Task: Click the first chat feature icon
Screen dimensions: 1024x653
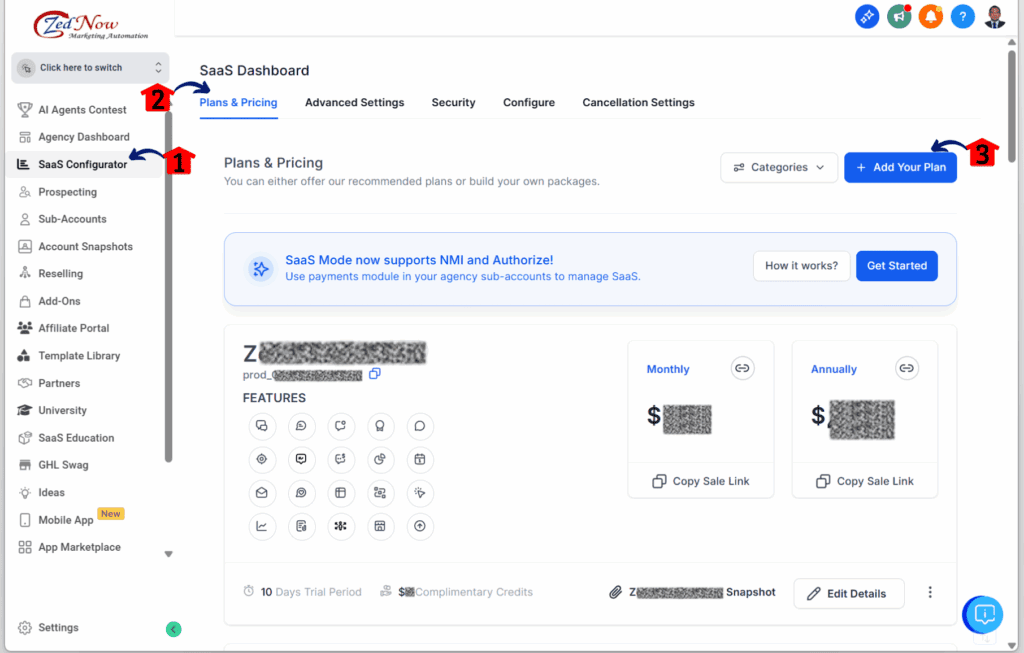Action: [262, 426]
